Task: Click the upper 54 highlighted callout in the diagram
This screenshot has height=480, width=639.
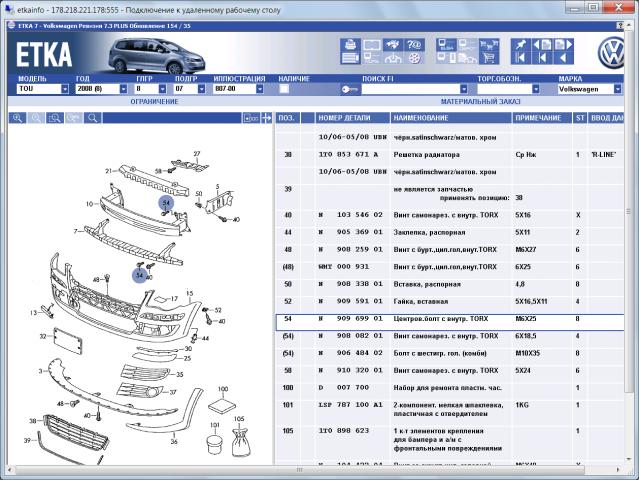Action: tap(166, 203)
